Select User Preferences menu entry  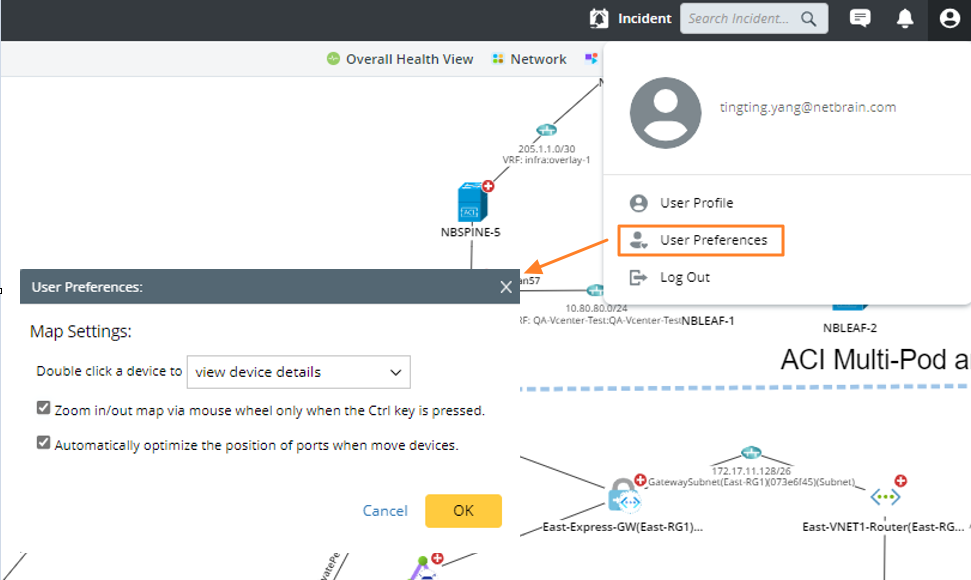coord(701,240)
